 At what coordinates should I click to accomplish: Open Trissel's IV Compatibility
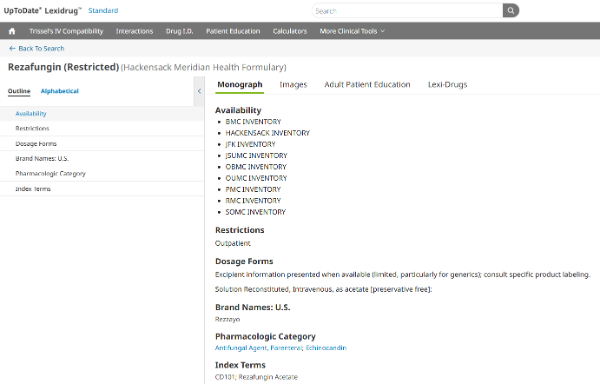tap(66, 31)
